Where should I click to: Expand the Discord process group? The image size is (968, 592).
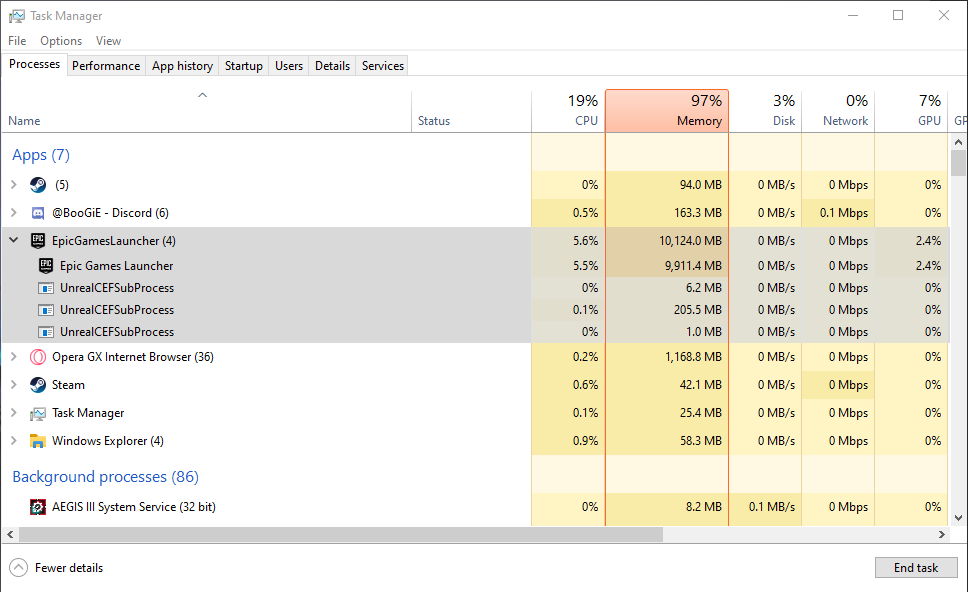coord(13,213)
